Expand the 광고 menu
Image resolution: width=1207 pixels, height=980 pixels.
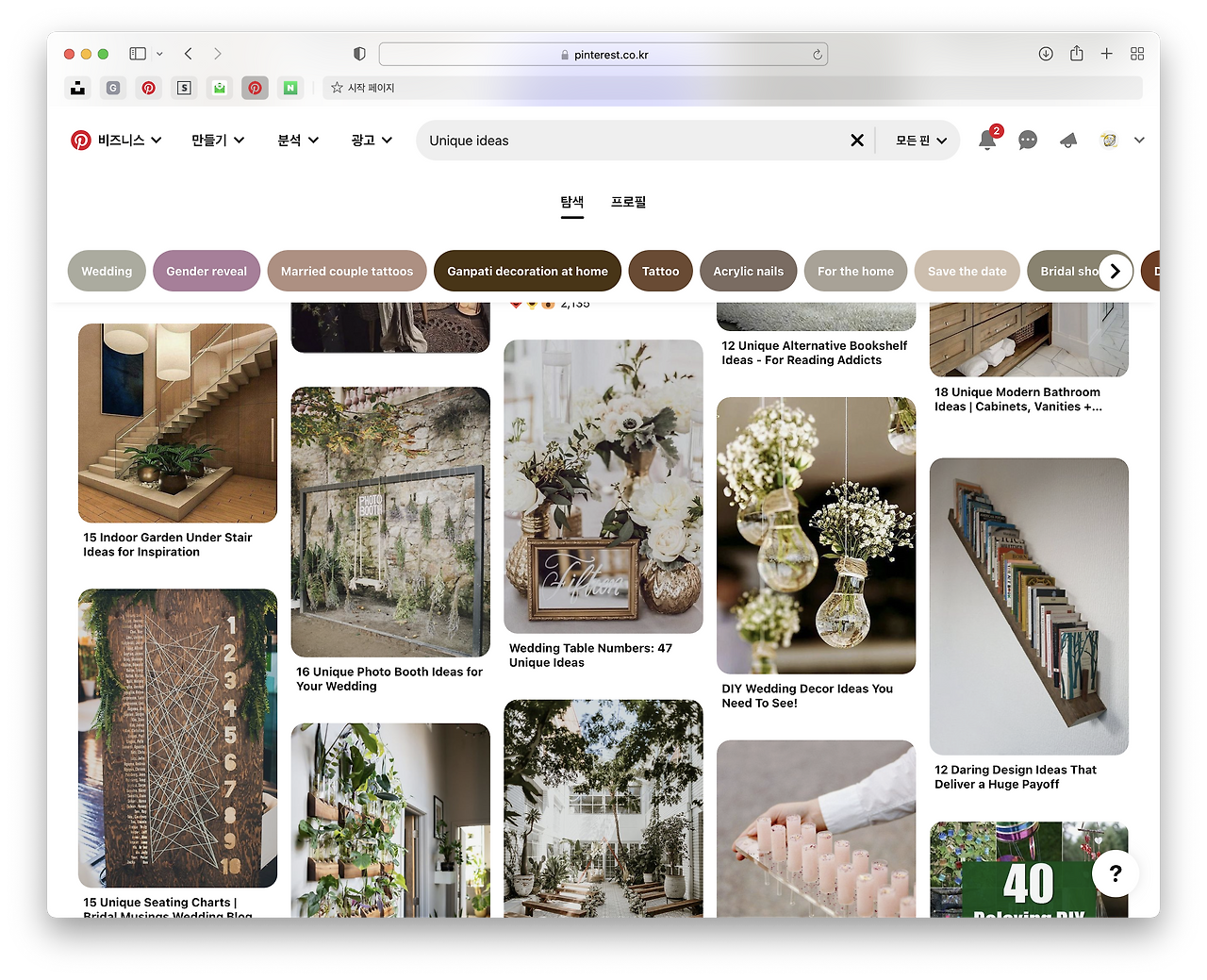click(372, 141)
